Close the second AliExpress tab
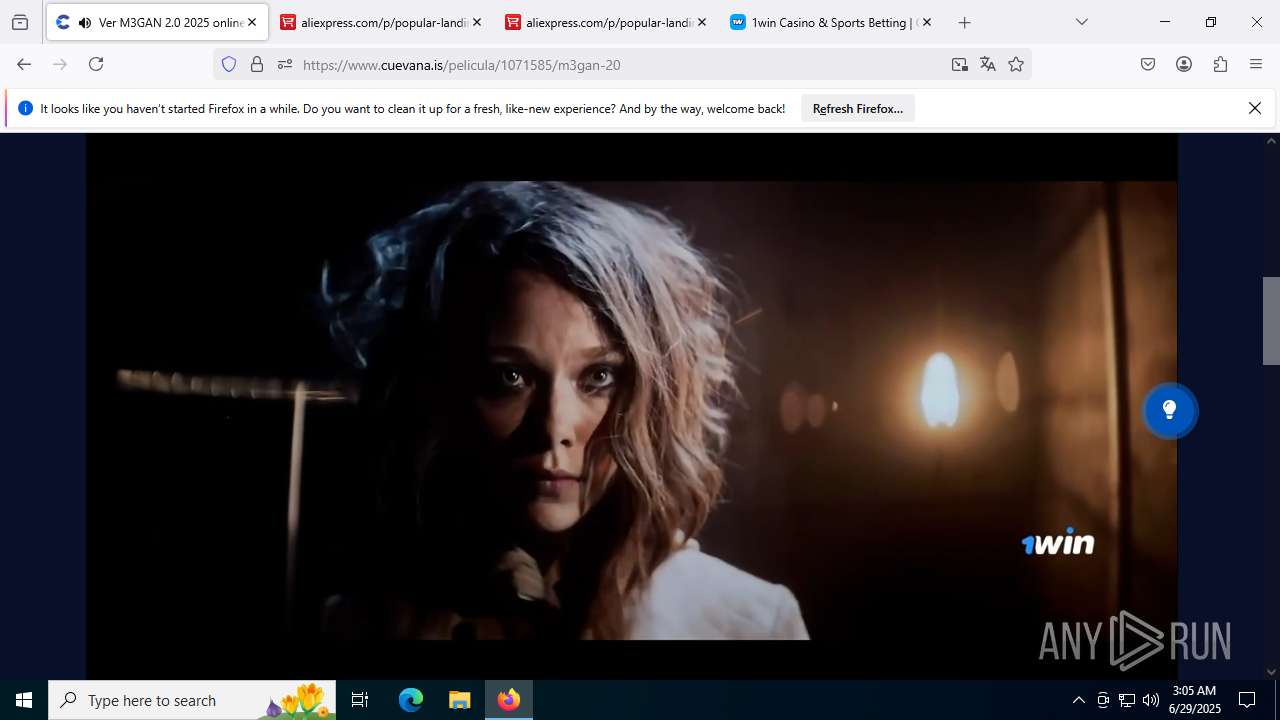This screenshot has height=720, width=1280. coord(702,22)
